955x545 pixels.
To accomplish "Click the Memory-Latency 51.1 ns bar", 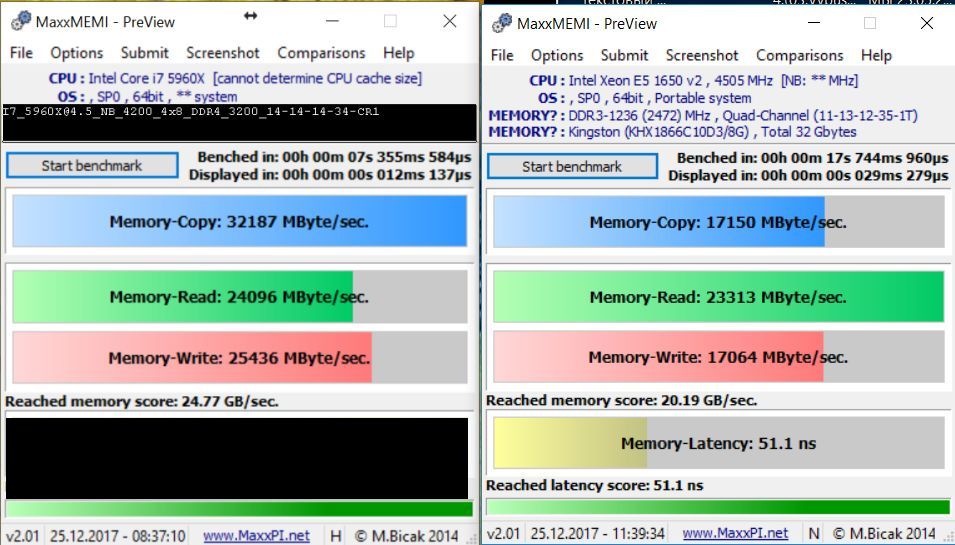I will (x=719, y=443).
